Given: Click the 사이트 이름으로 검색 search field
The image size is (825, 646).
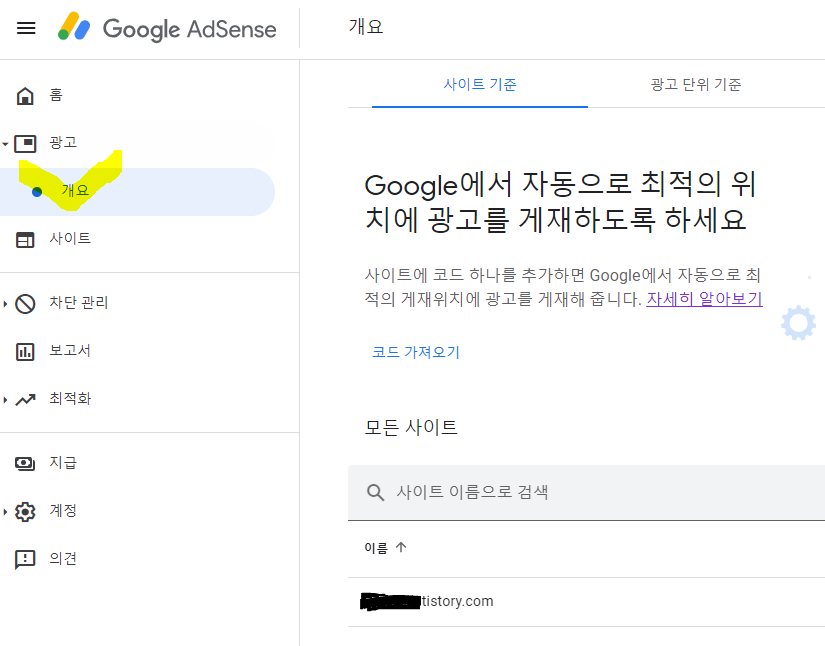Looking at the screenshot, I should [586, 493].
